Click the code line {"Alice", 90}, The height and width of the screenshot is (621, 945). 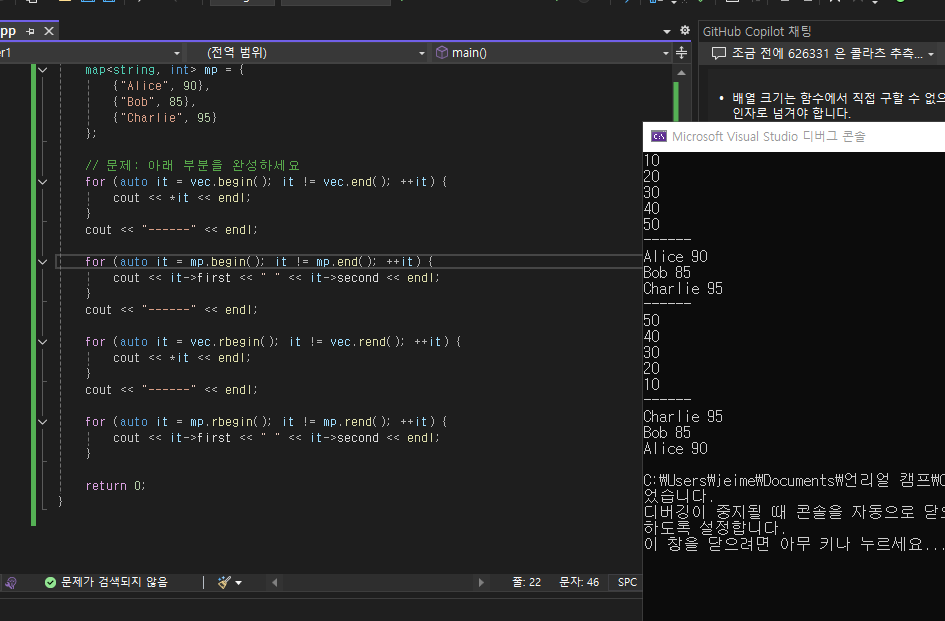pyautogui.click(x=162, y=86)
